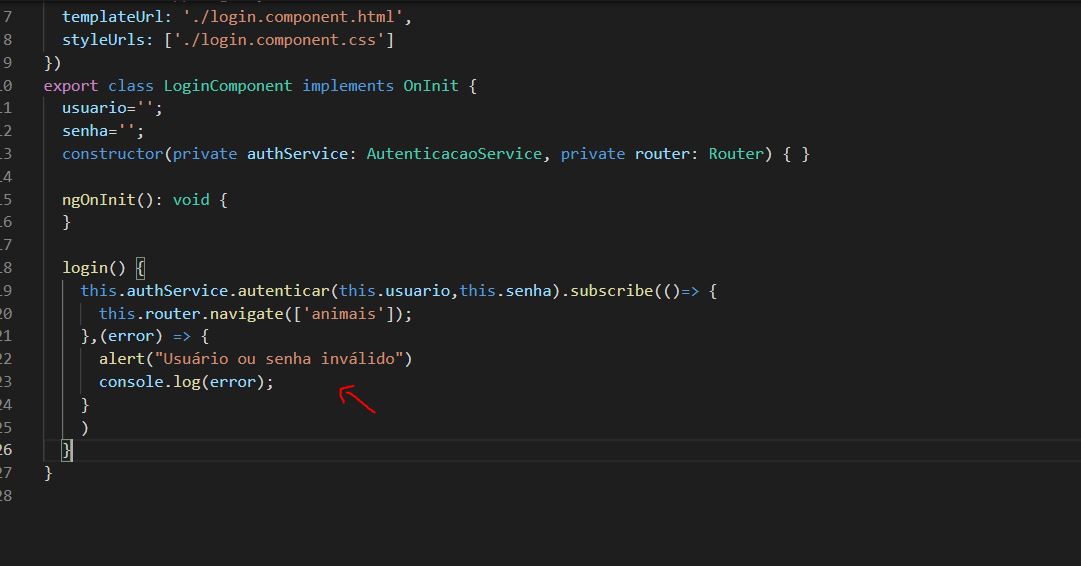Click the navigate method call
The height and width of the screenshot is (566, 1081).
click(x=246, y=314)
